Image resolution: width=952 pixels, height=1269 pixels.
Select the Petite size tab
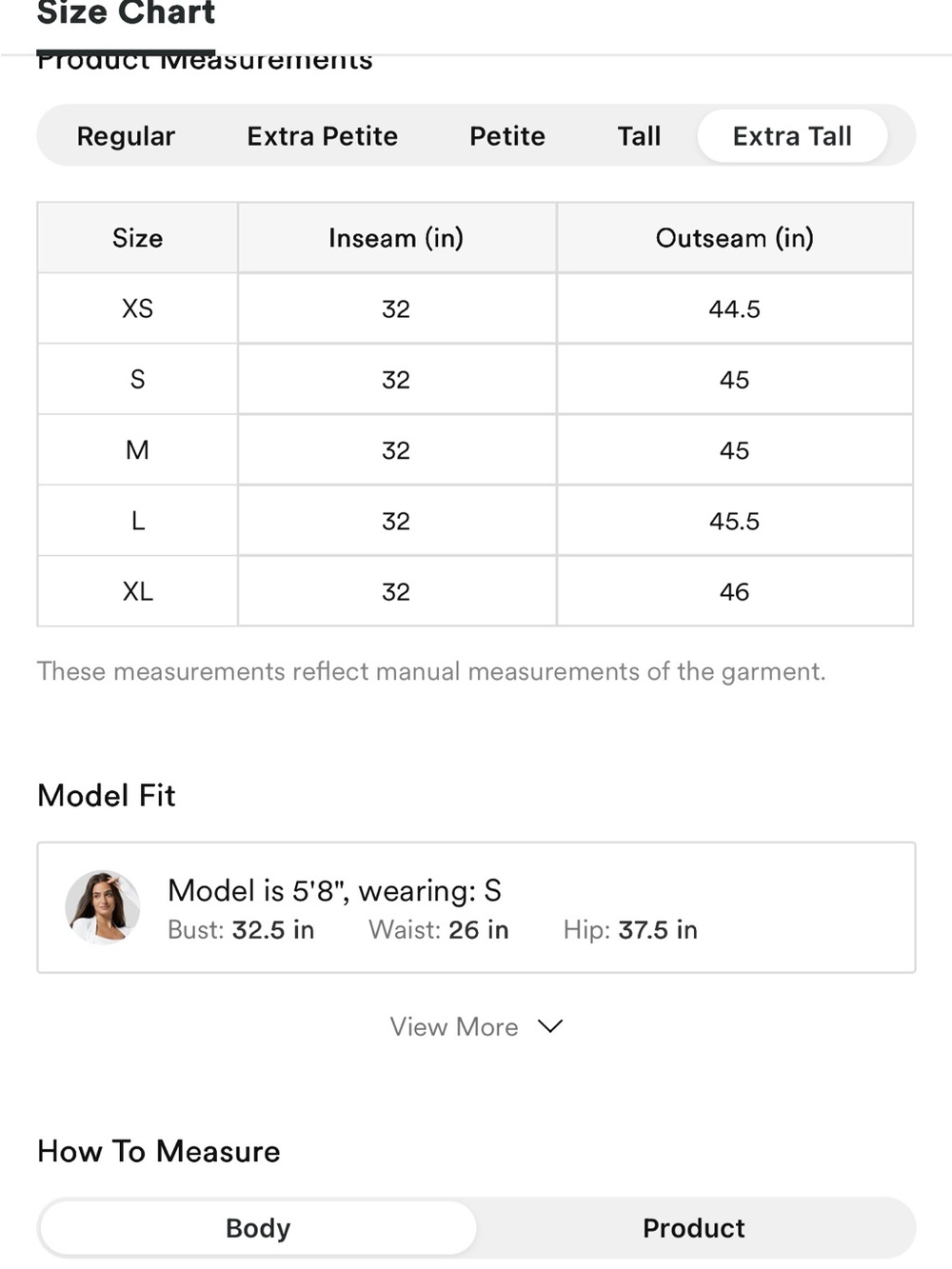coord(507,136)
